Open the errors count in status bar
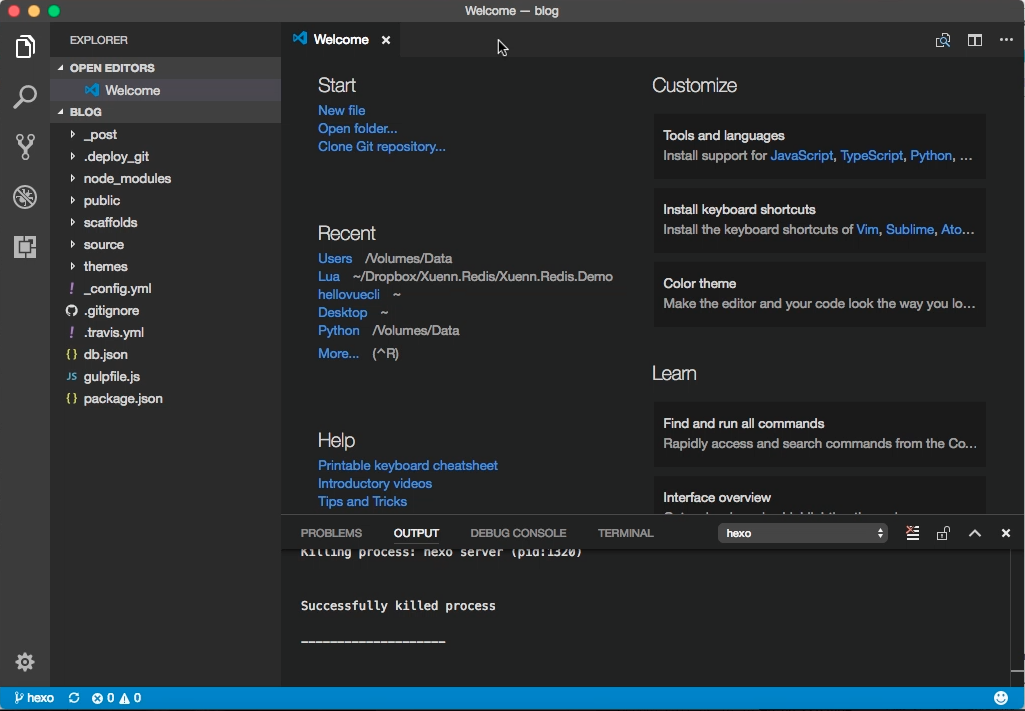 point(103,698)
